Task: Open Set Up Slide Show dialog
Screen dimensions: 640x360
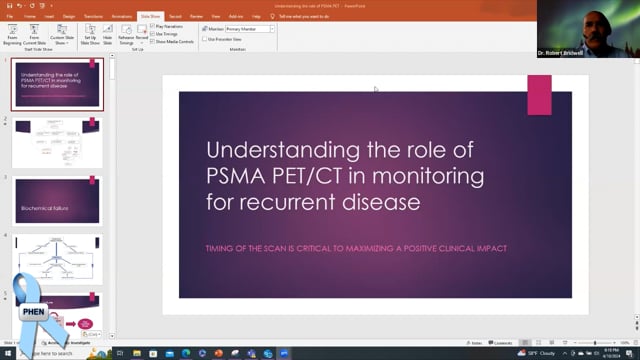Action: click(90, 35)
